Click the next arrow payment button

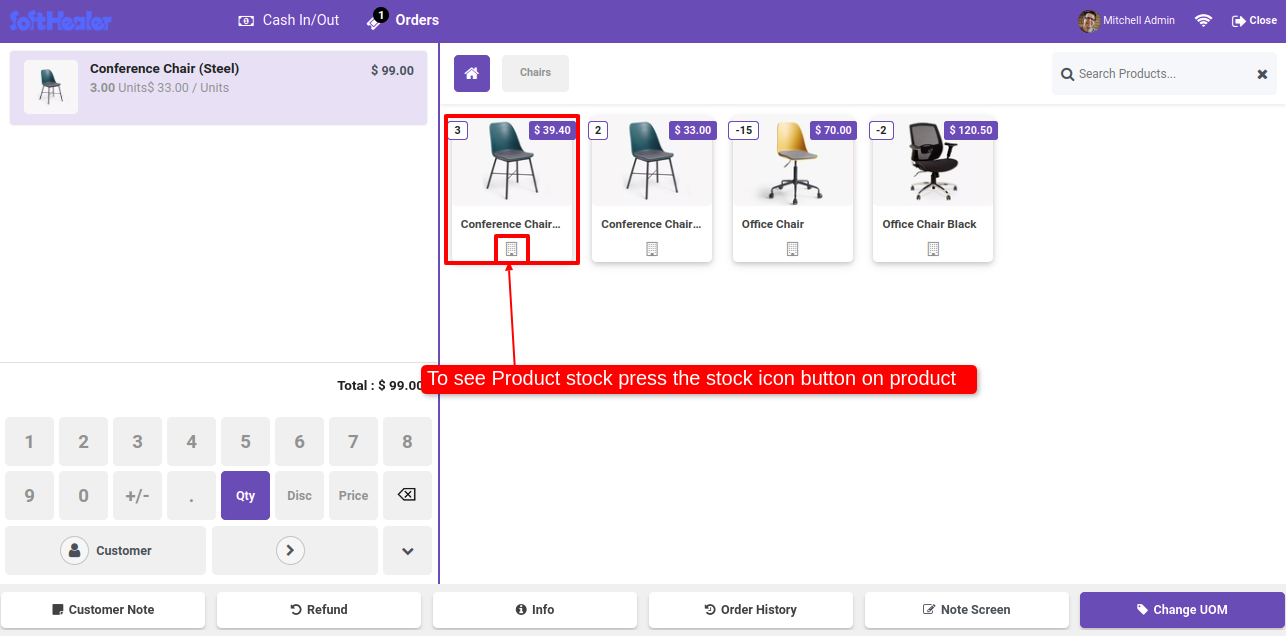295,550
